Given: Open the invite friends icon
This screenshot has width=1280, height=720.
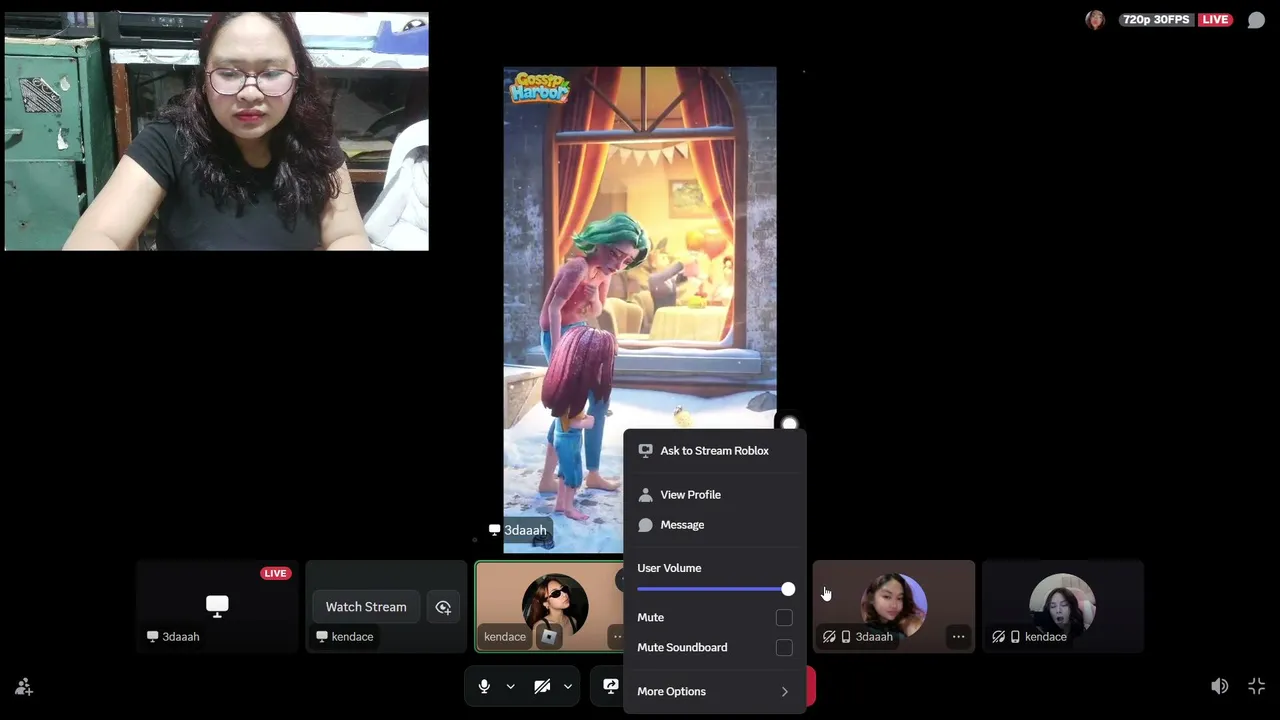Looking at the screenshot, I should click(24, 687).
